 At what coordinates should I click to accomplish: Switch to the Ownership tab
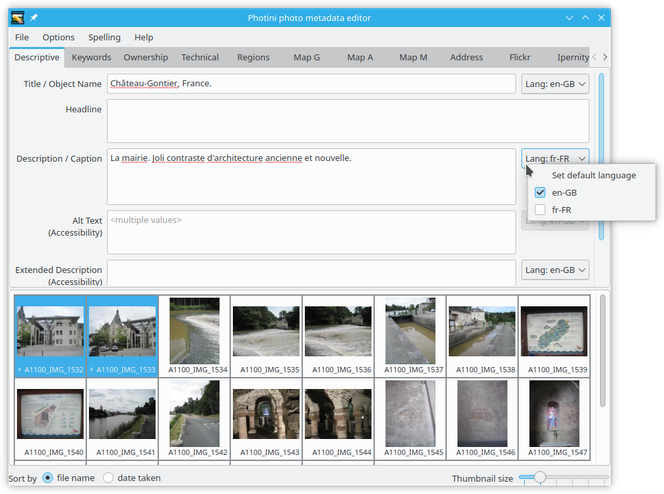(146, 57)
